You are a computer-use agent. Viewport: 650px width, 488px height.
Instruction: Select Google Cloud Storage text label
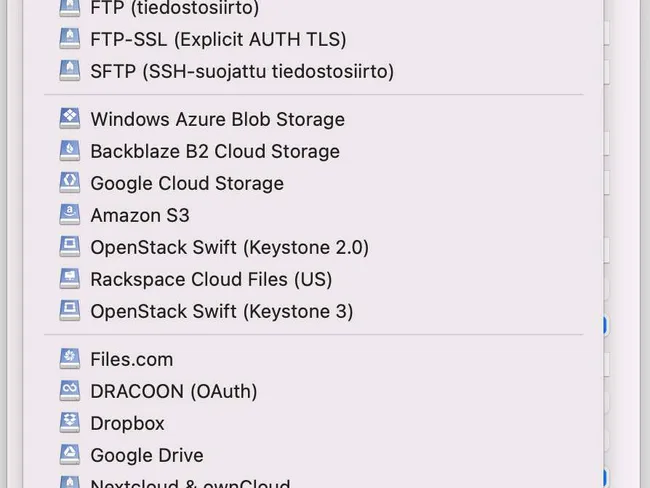187,184
